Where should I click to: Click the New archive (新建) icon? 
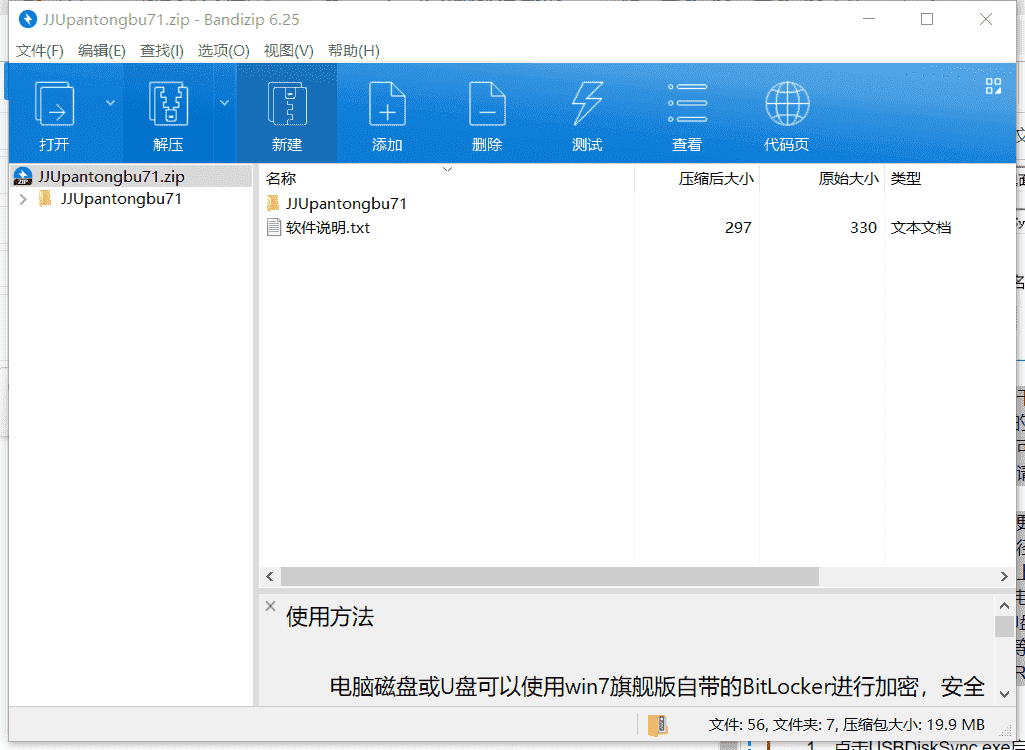[x=287, y=105]
